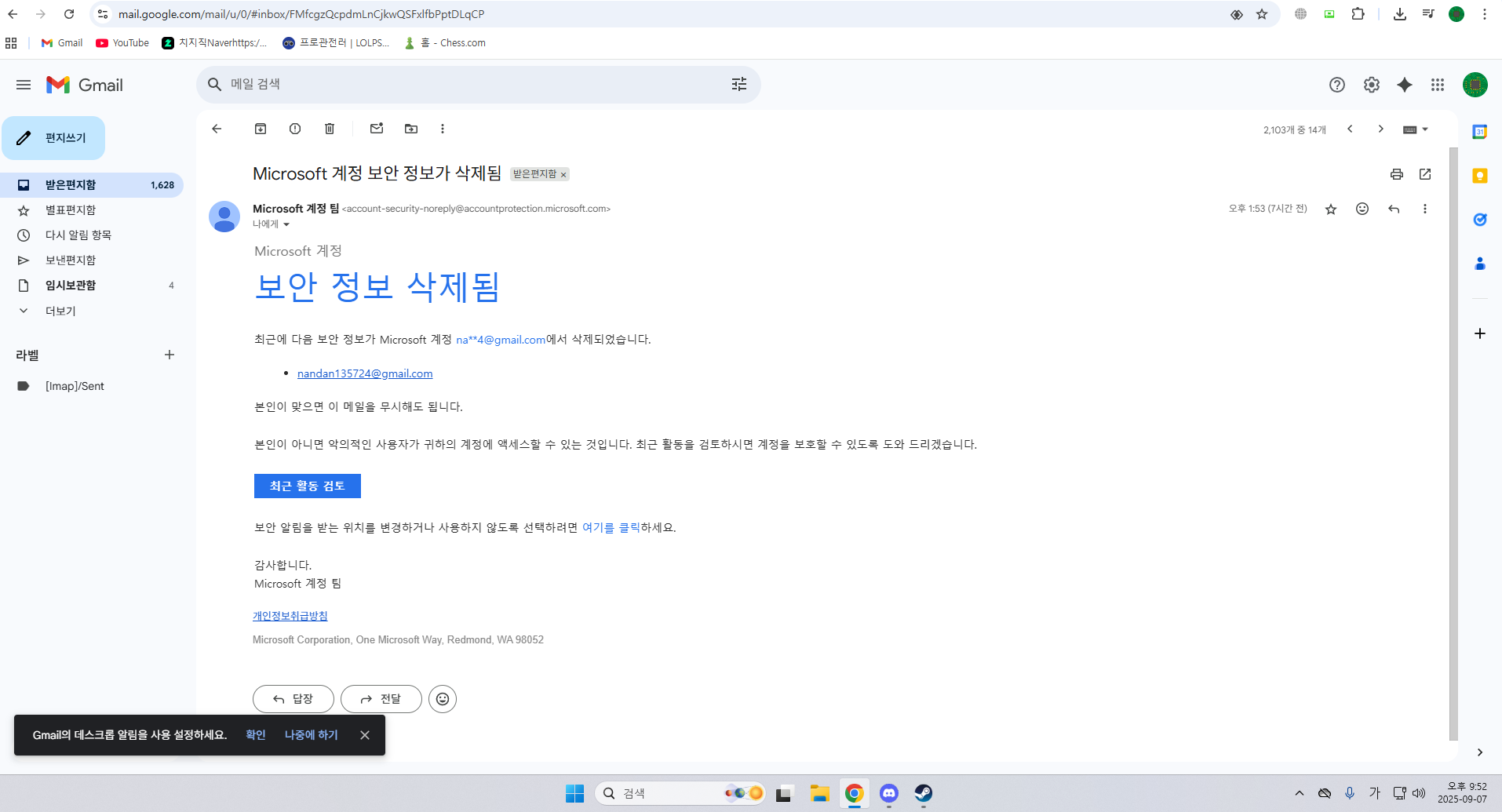Open Contacts side panel

coord(1480,264)
